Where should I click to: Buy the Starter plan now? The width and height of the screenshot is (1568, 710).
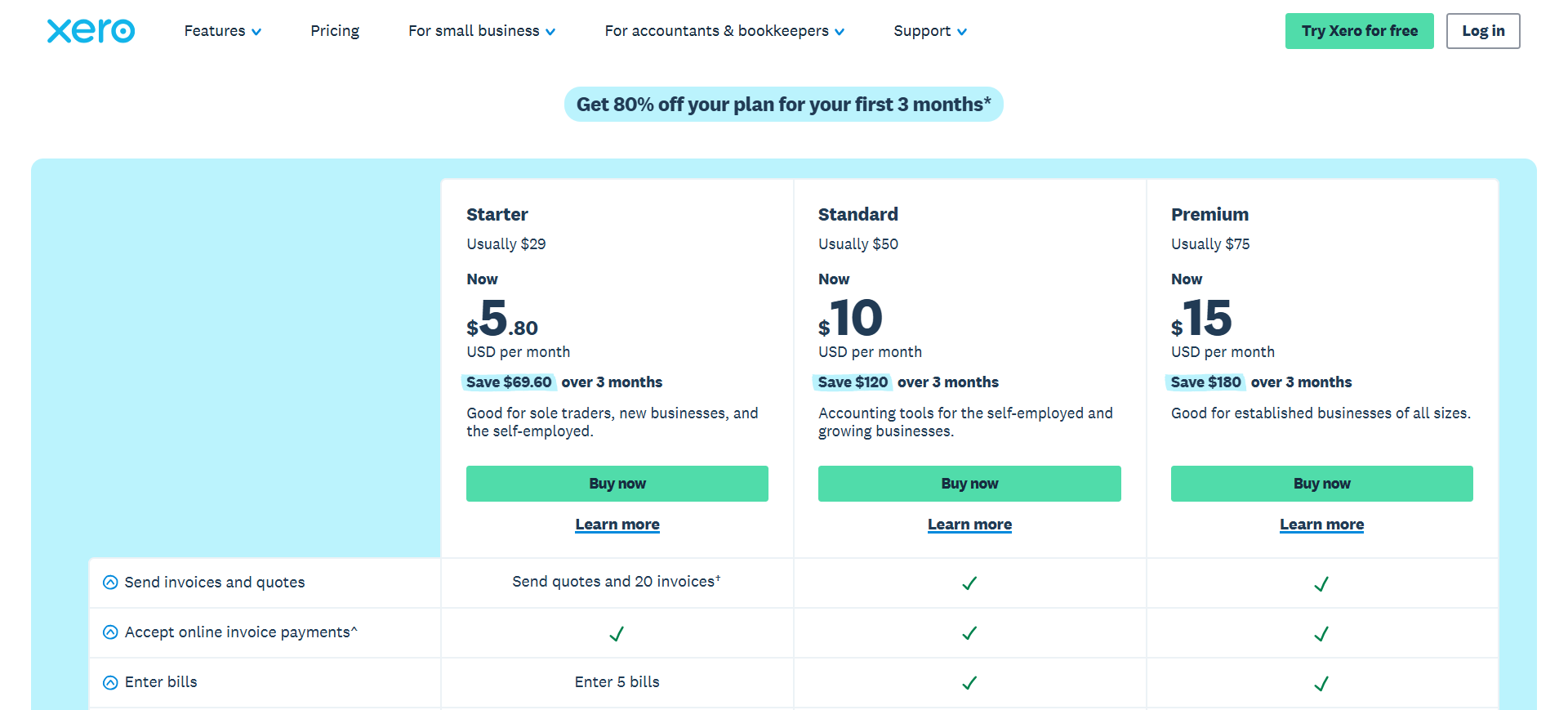point(617,484)
